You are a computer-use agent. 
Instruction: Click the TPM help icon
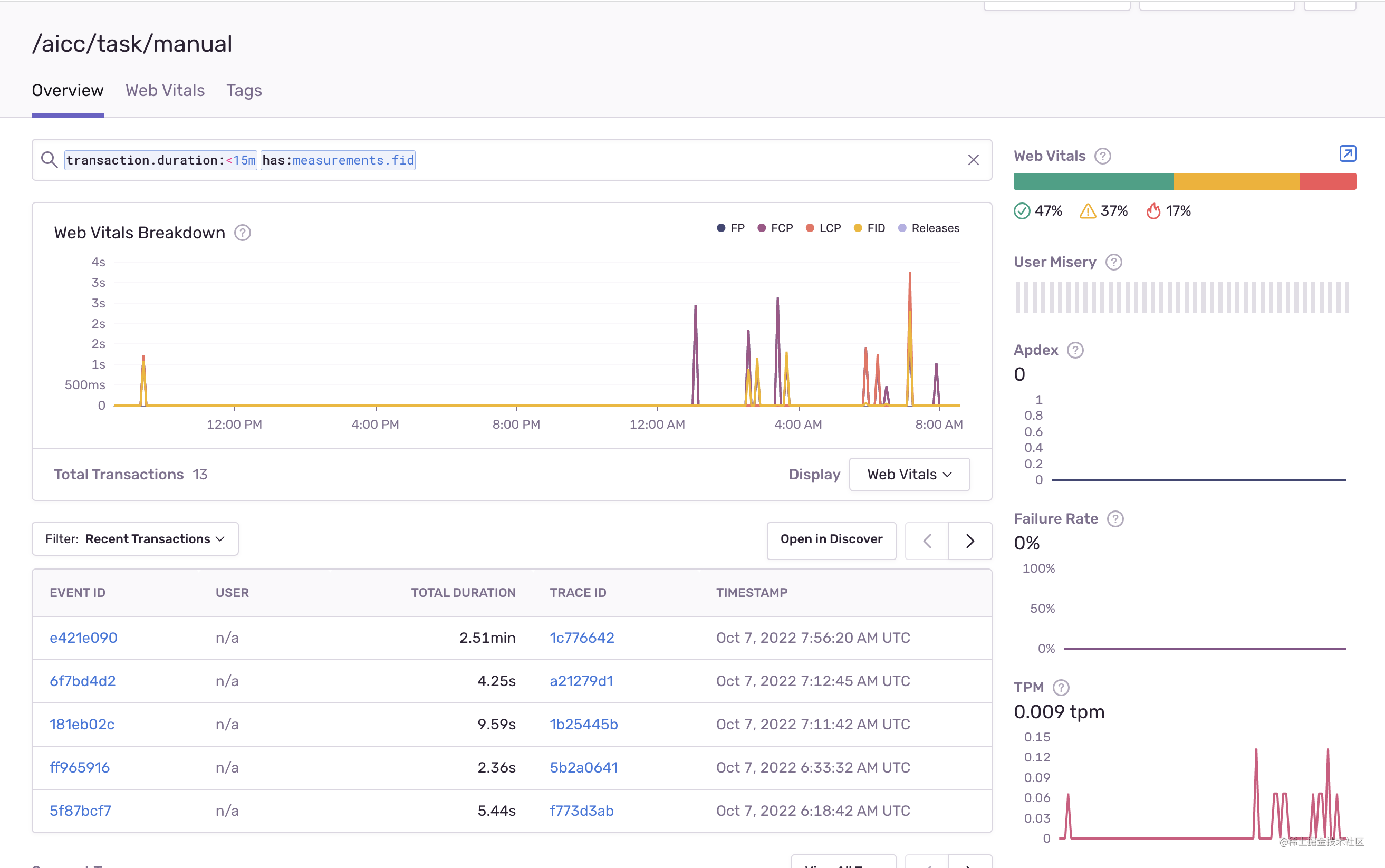(x=1061, y=688)
